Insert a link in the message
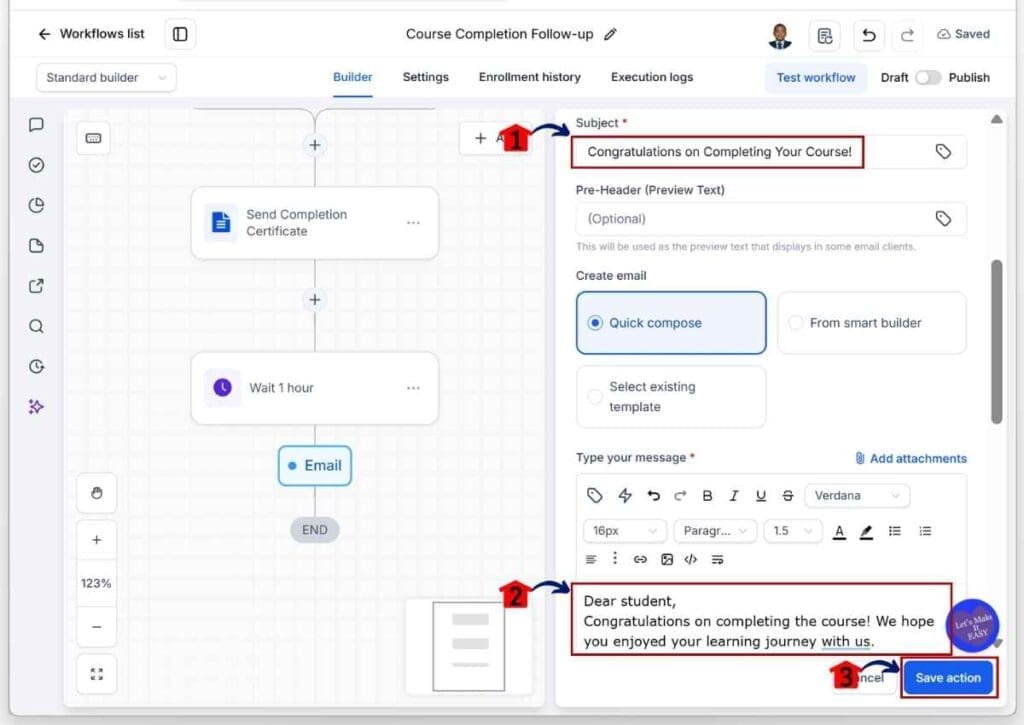This screenshot has height=725, width=1024. 640,559
